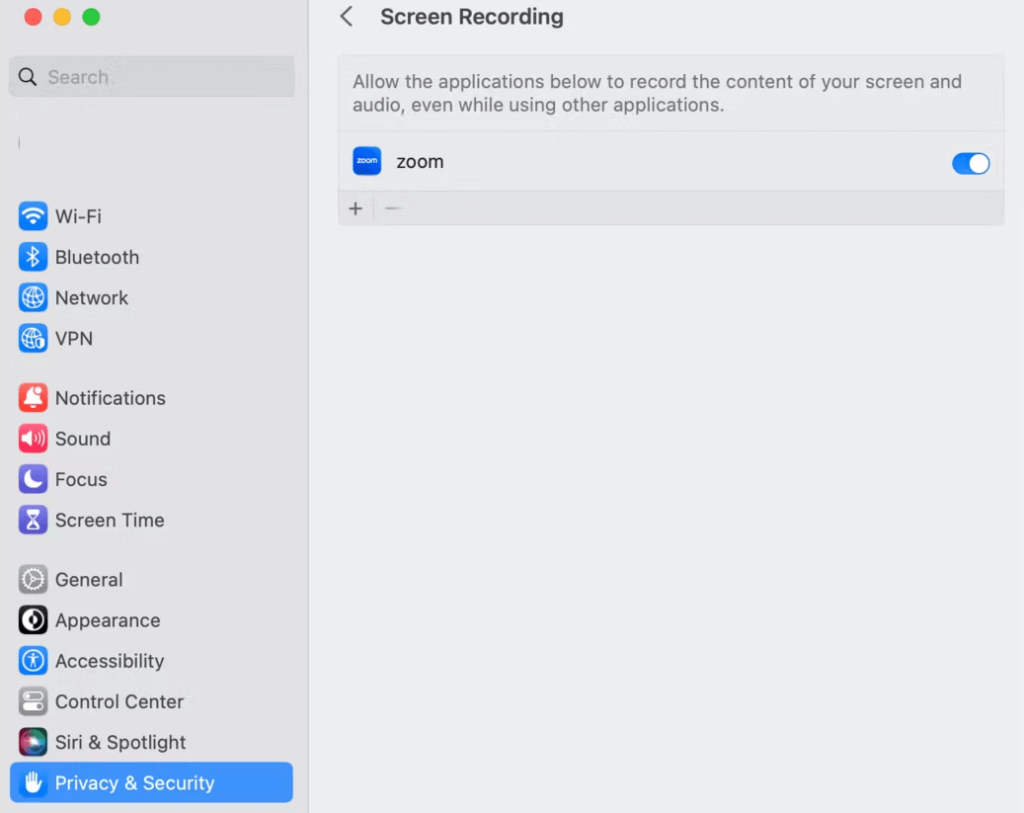Disable screen recording toggle for zoom
Screen dimensions: 1024x813
click(970, 163)
